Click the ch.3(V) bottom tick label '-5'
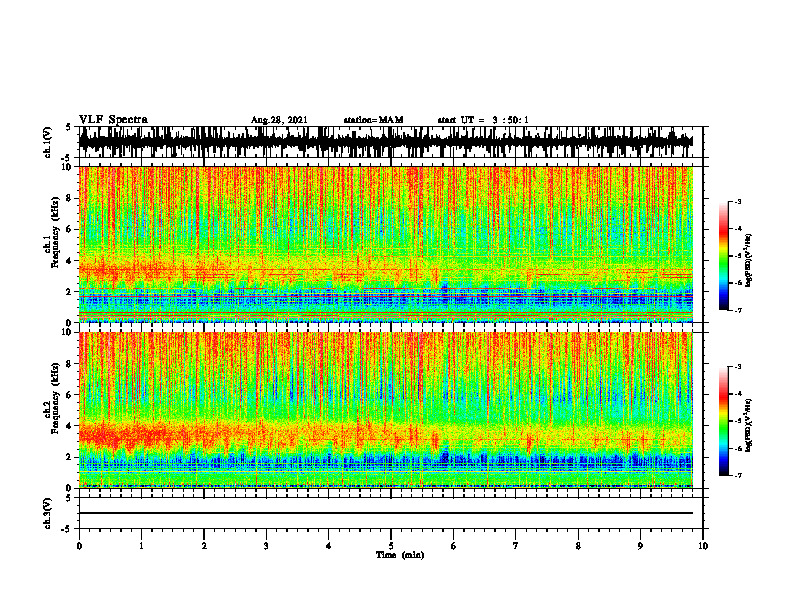The image size is (792, 612). [x=67, y=529]
